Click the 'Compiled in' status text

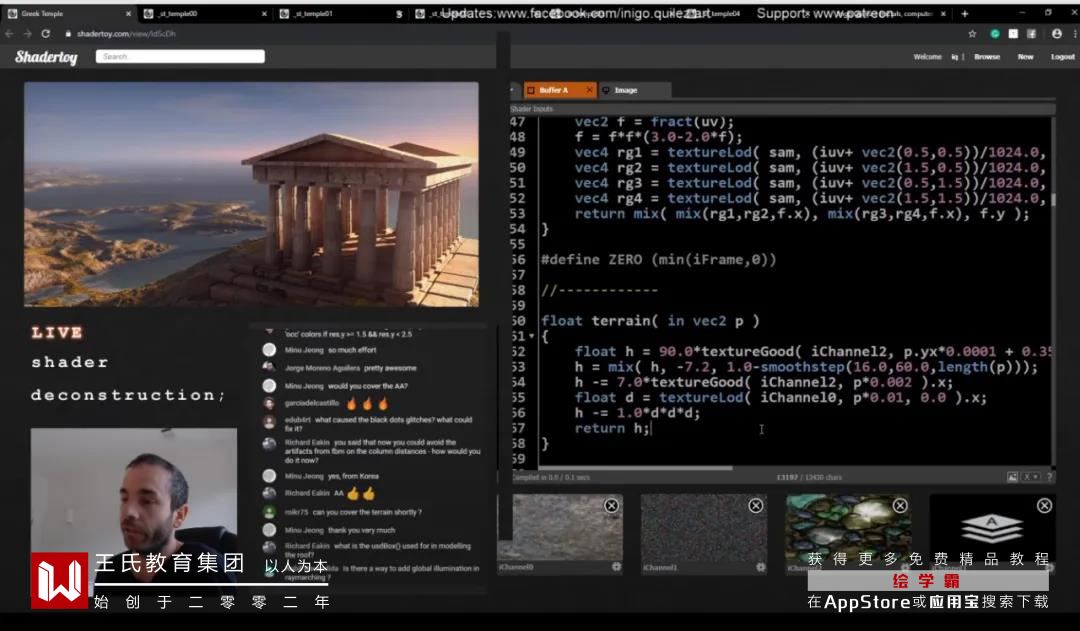[x=551, y=477]
